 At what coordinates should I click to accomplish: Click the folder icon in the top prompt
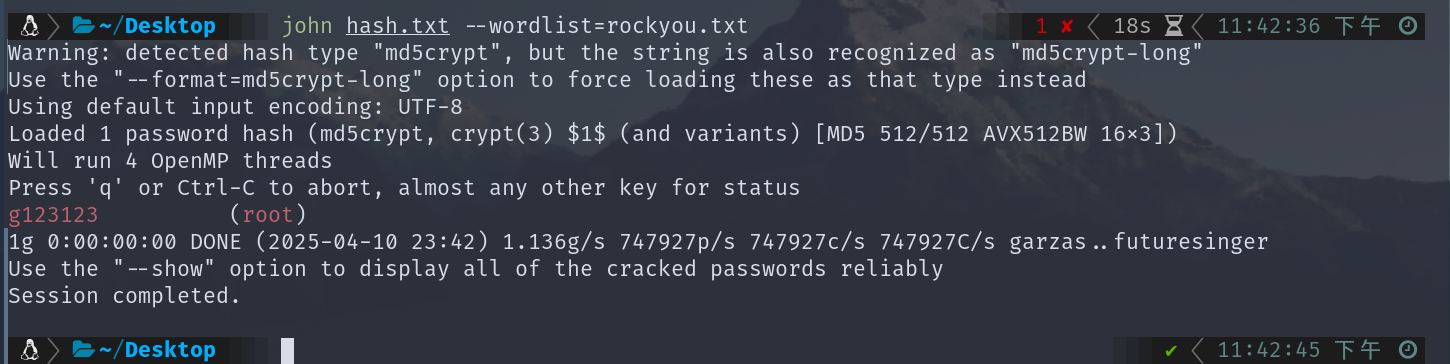pos(83,26)
